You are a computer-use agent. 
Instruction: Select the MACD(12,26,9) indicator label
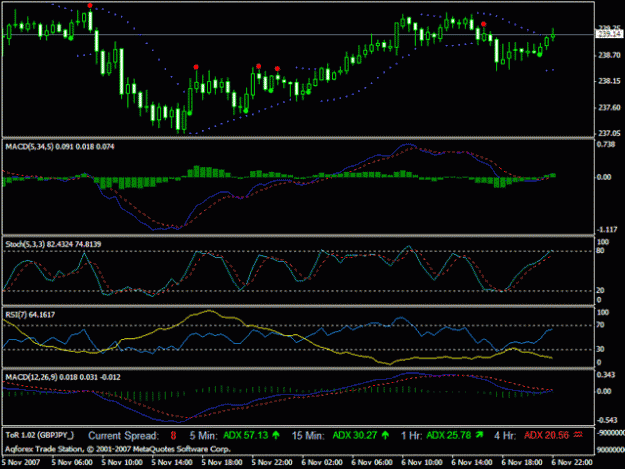[63, 377]
